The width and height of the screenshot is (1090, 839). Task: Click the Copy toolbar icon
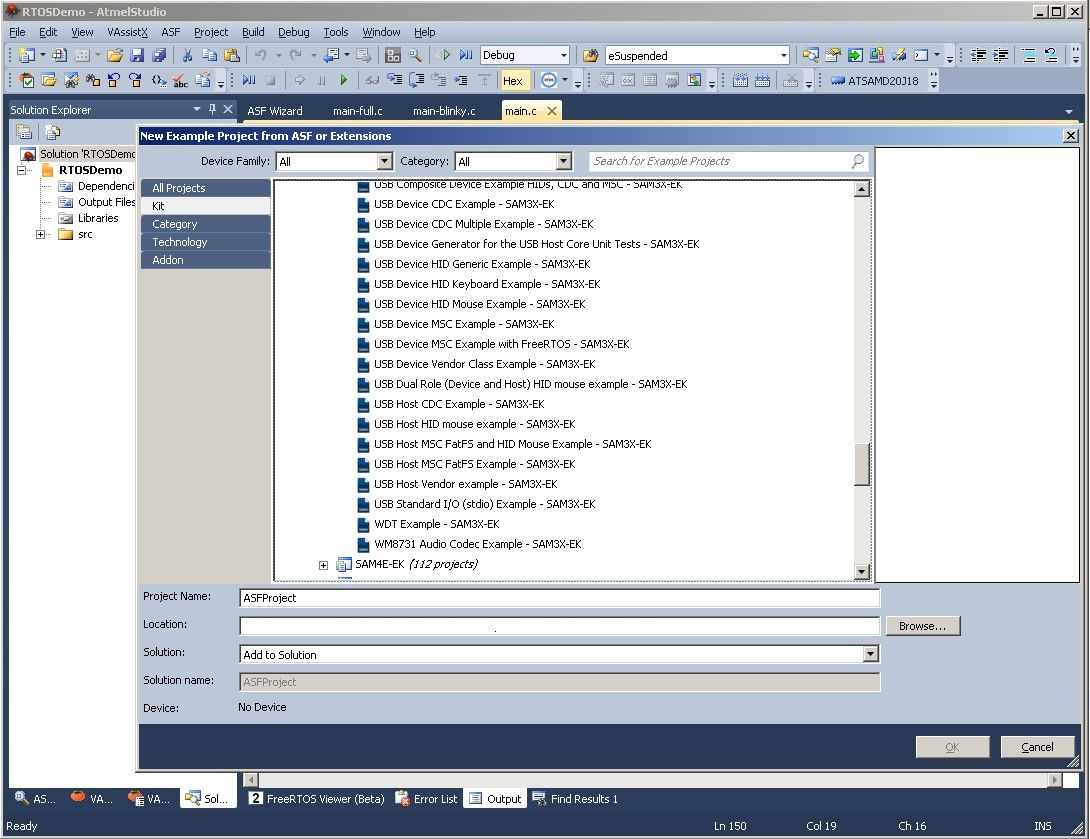[x=209, y=56]
